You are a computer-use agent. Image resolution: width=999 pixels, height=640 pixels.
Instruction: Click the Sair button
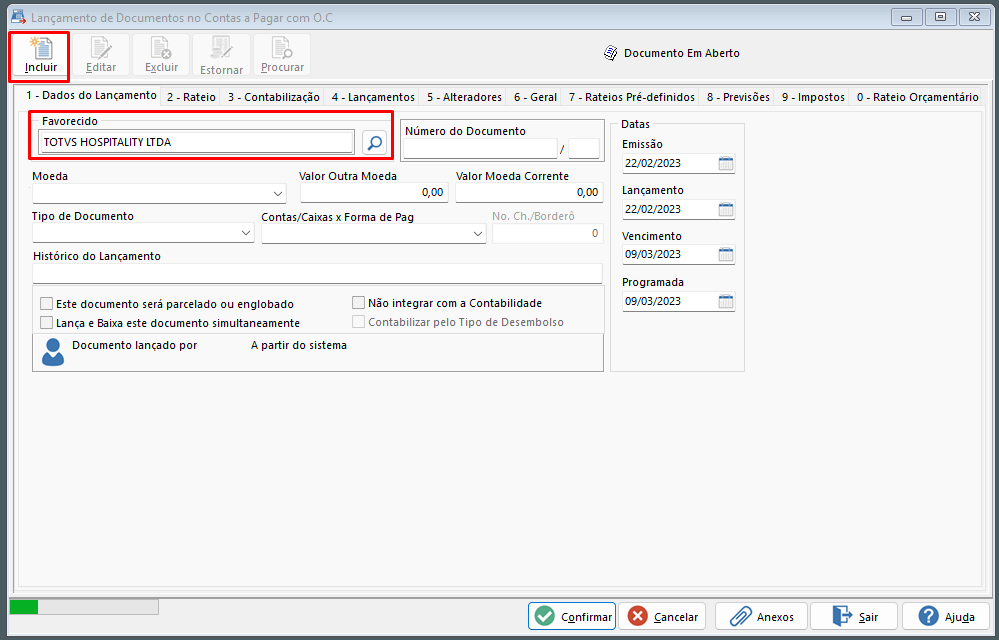pos(854,616)
